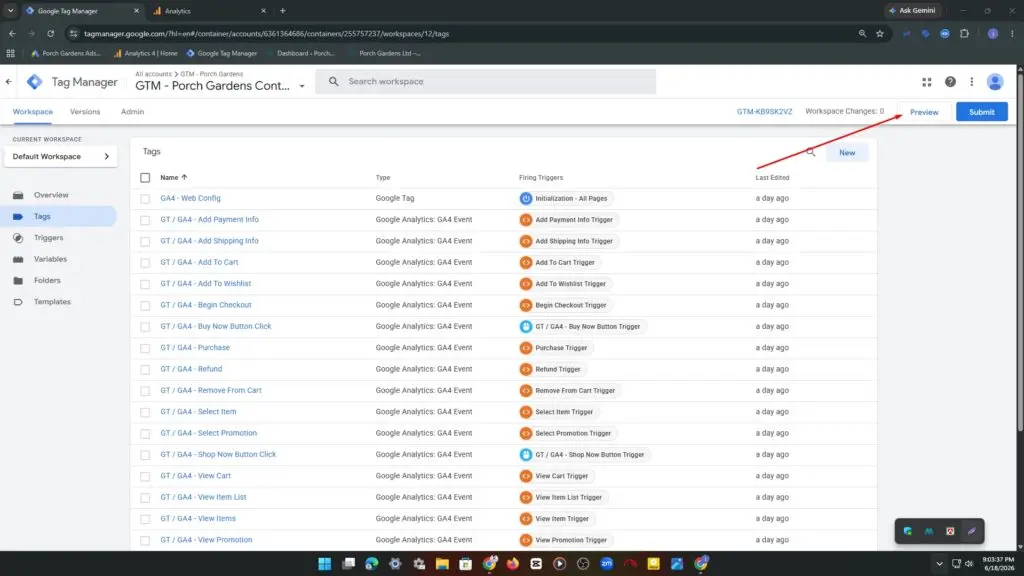Image resolution: width=1024 pixels, height=576 pixels.
Task: Click the Folders sidebar icon
Action: (18, 280)
